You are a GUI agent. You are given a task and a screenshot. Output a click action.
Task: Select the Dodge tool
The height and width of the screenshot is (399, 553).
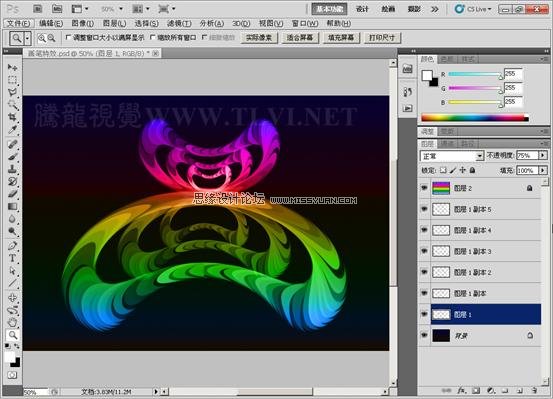[12, 231]
